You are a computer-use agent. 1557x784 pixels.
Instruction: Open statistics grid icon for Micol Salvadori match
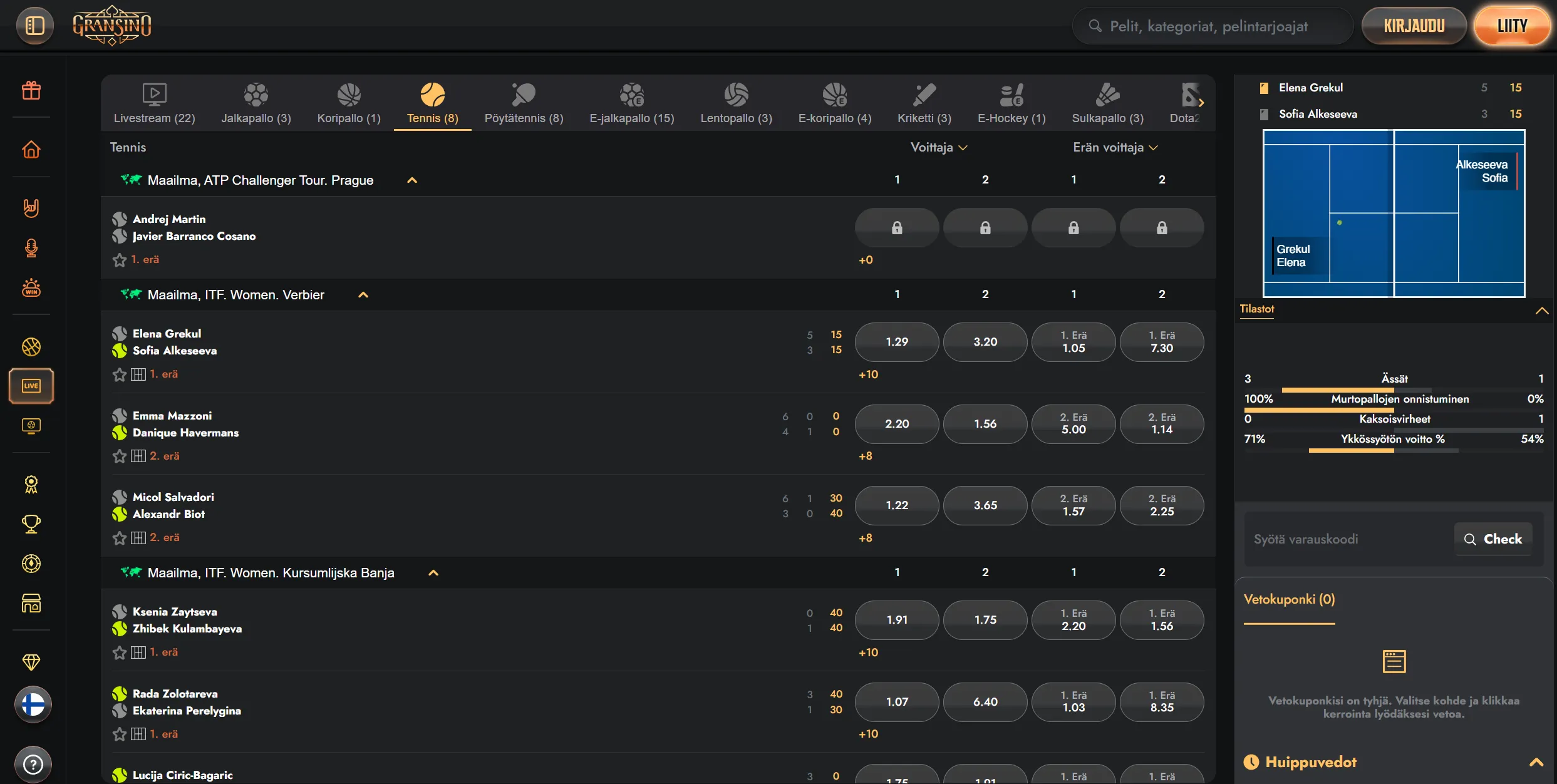point(138,537)
